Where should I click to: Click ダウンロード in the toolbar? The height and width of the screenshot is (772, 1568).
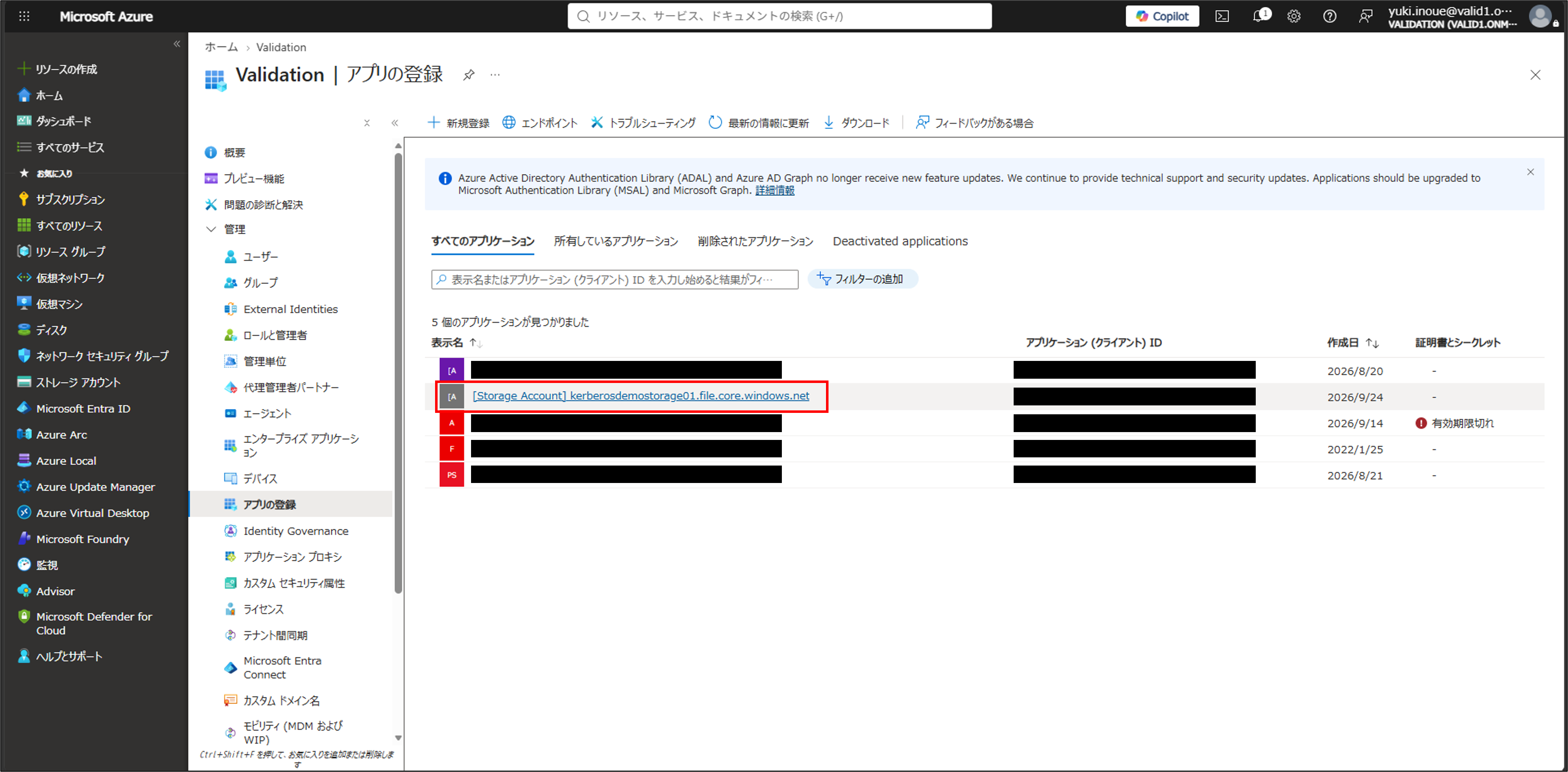pyautogui.click(x=856, y=123)
